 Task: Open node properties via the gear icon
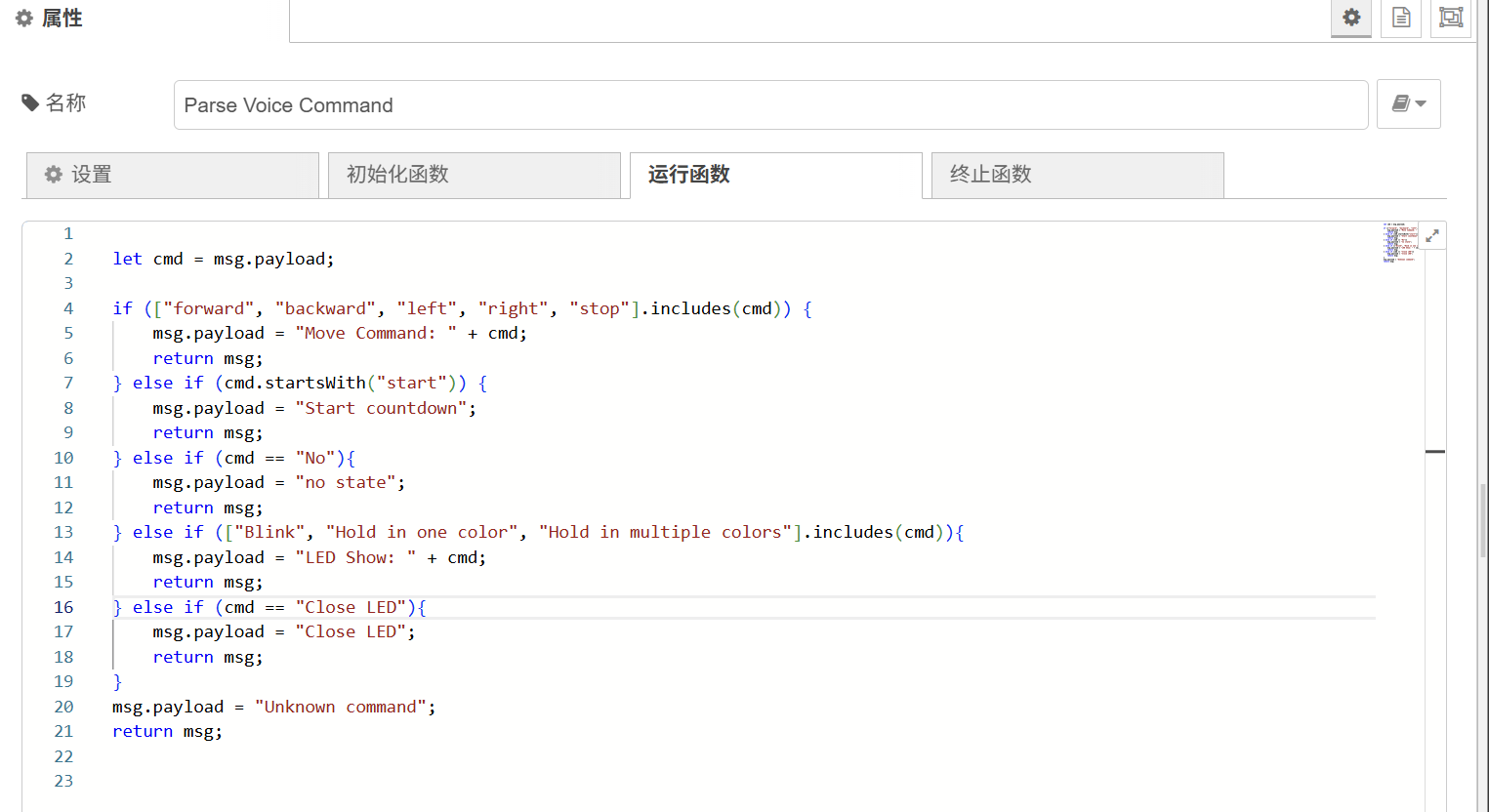(1350, 18)
